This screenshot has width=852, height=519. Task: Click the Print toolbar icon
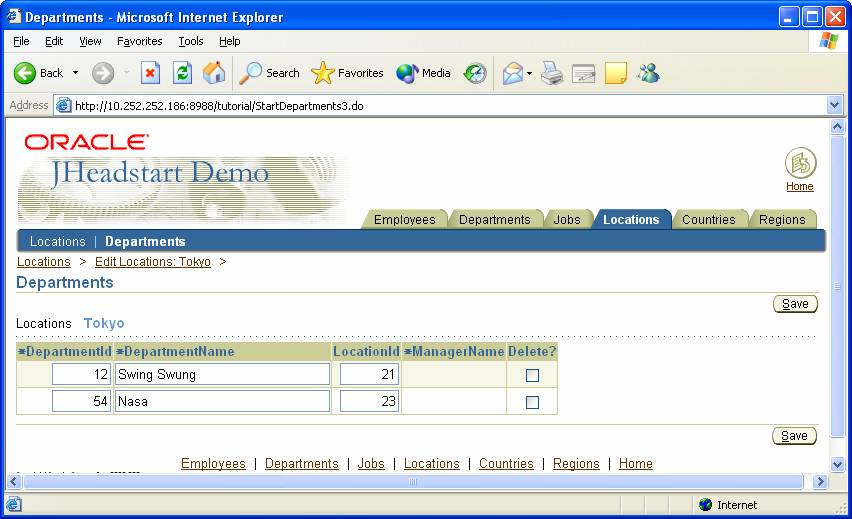(552, 73)
